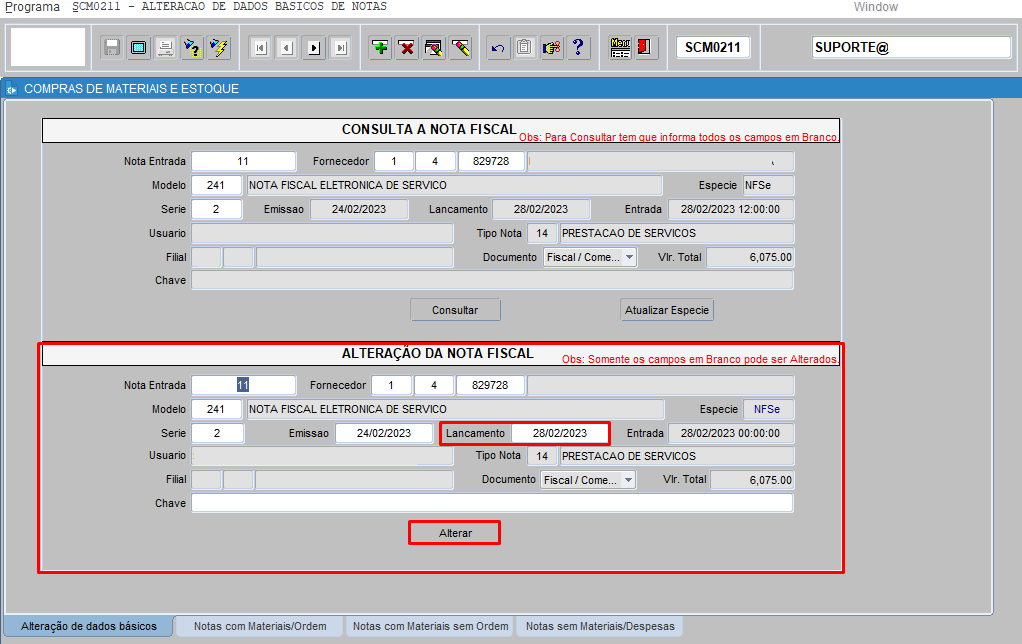
Task: Click the Consultar button
Action: pyautogui.click(x=455, y=310)
